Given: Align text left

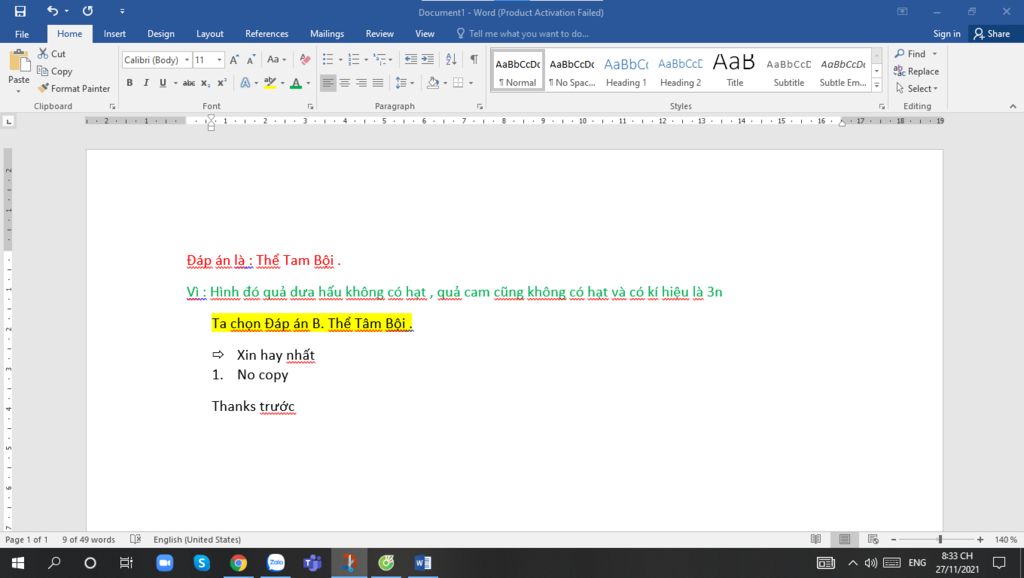Looking at the screenshot, I should pos(328,83).
